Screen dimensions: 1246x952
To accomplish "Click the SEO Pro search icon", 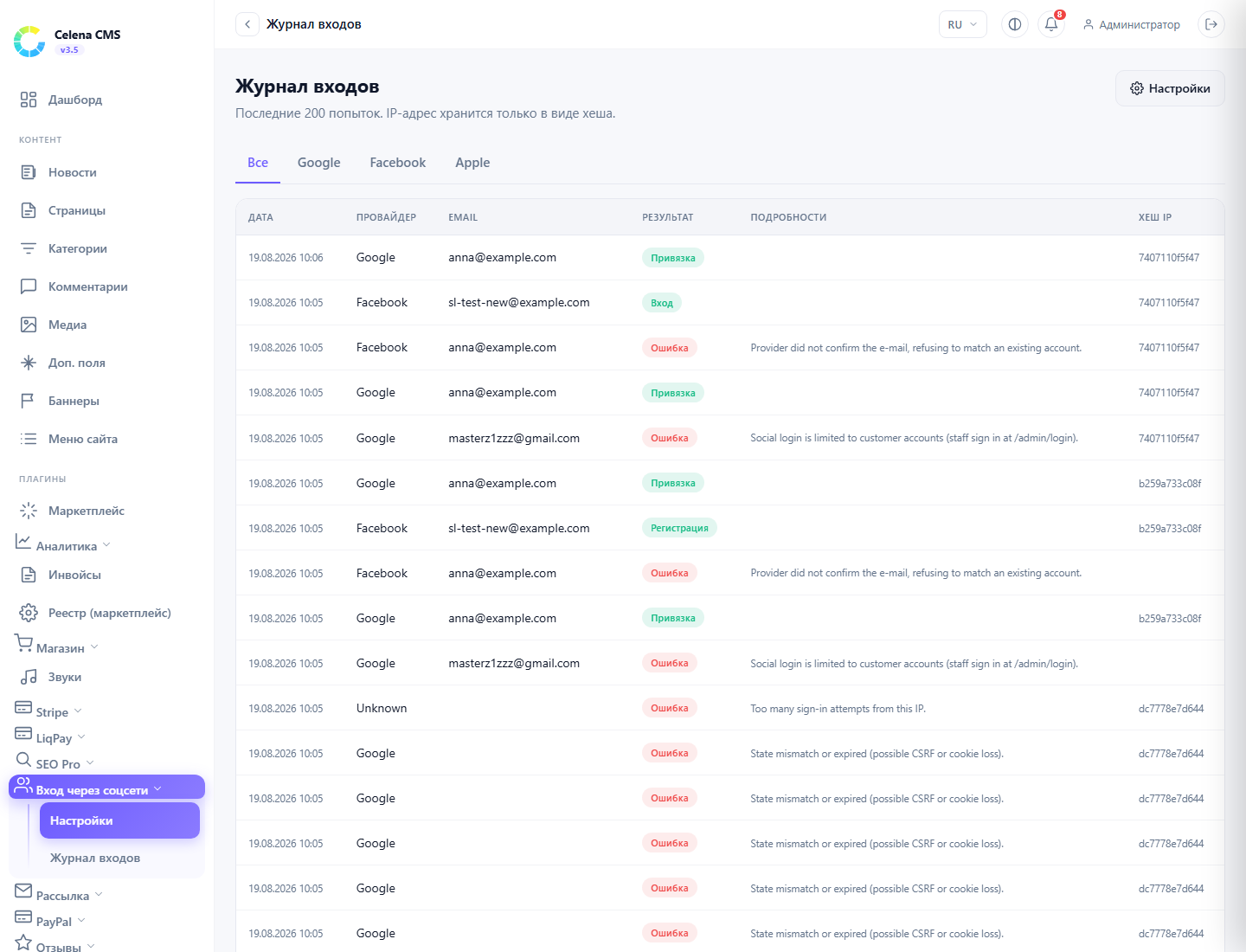I will [x=23, y=760].
